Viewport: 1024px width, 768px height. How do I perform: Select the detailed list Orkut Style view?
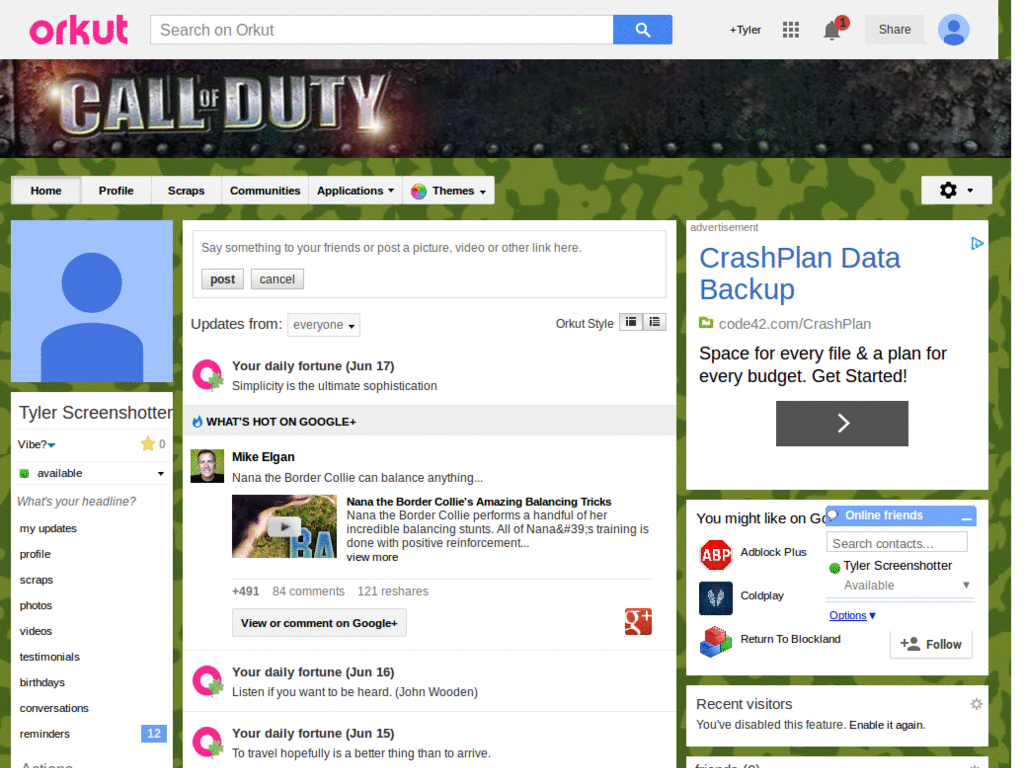tap(654, 322)
